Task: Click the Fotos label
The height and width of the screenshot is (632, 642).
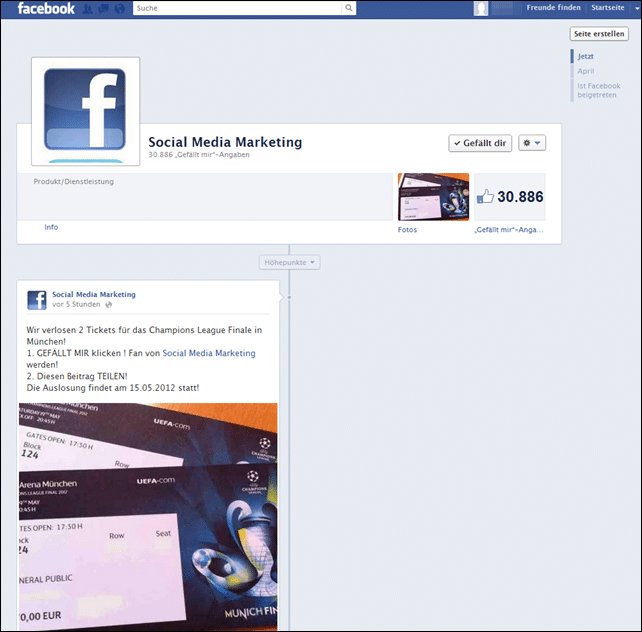Action: pyautogui.click(x=407, y=230)
